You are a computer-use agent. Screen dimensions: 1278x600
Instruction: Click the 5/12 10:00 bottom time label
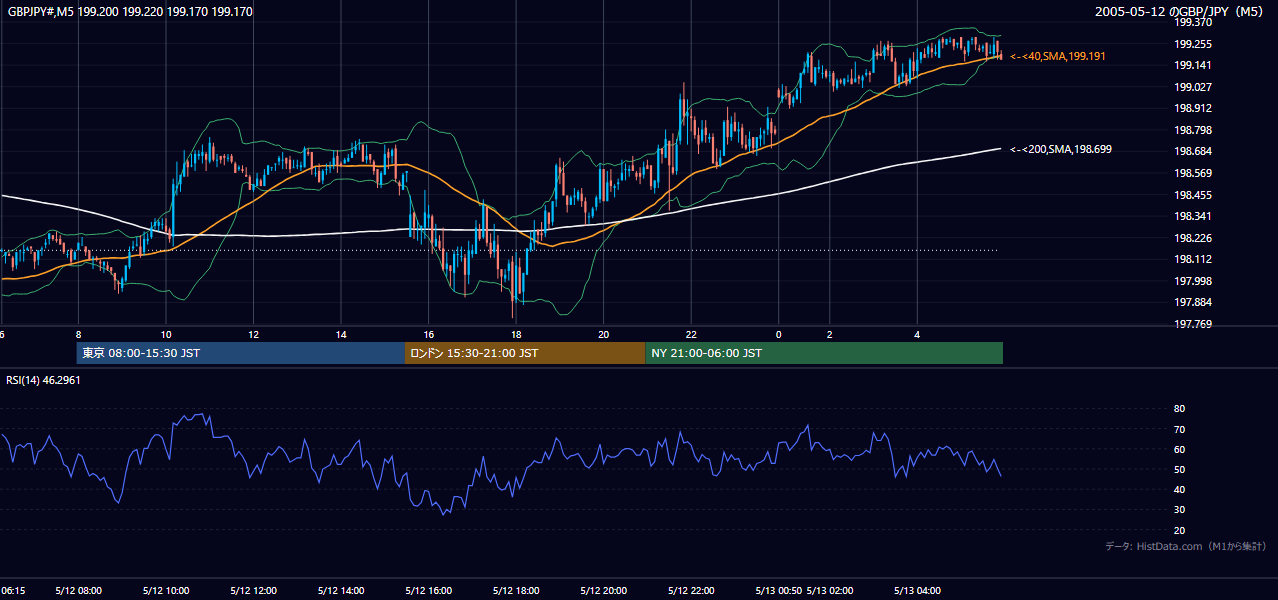[x=166, y=590]
